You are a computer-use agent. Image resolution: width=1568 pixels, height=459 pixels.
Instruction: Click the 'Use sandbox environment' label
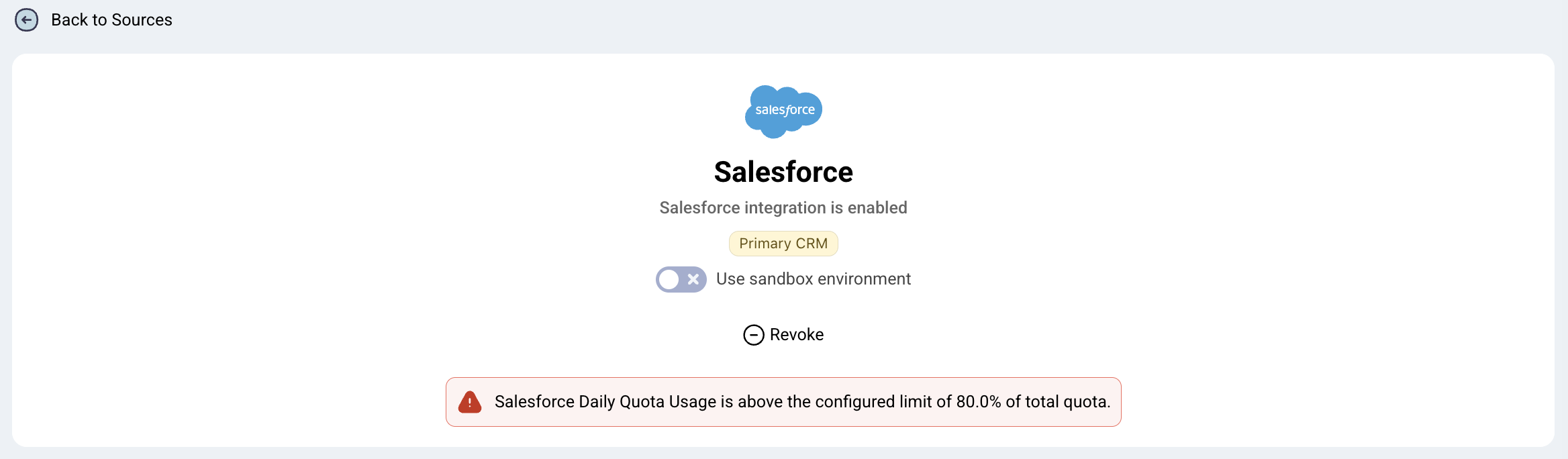coord(813,279)
